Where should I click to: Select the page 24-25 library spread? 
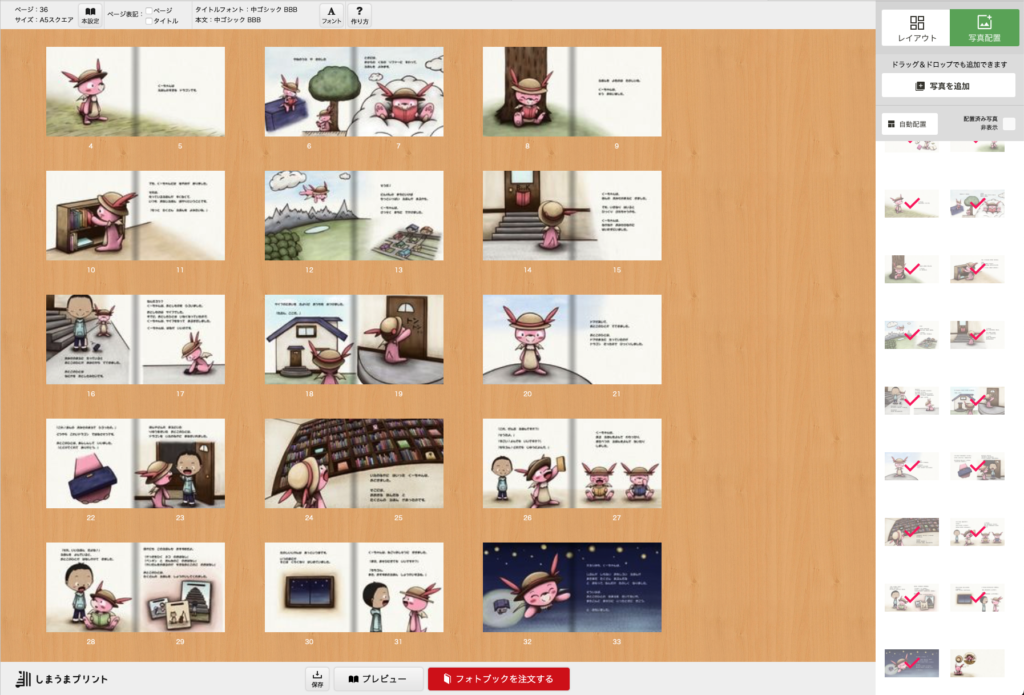(353, 463)
